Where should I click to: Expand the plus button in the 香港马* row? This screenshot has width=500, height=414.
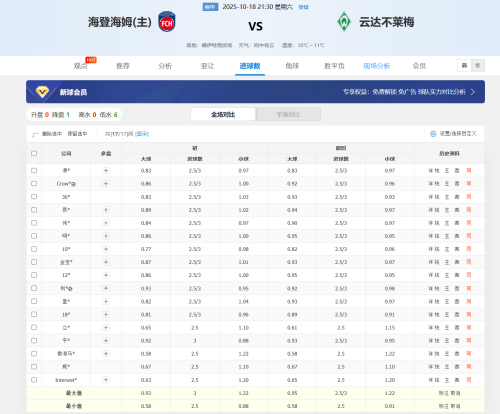[106, 354]
